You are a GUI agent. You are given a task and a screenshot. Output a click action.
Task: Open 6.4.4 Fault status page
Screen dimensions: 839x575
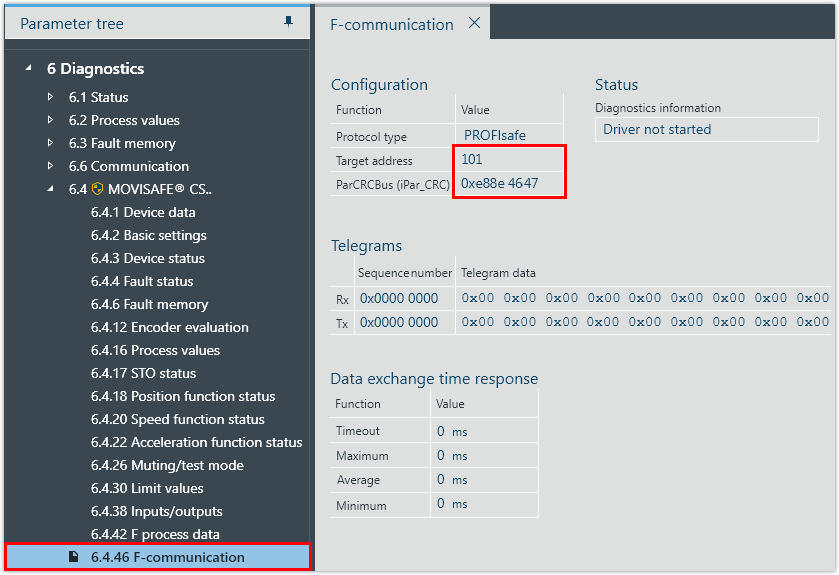[x=142, y=281]
